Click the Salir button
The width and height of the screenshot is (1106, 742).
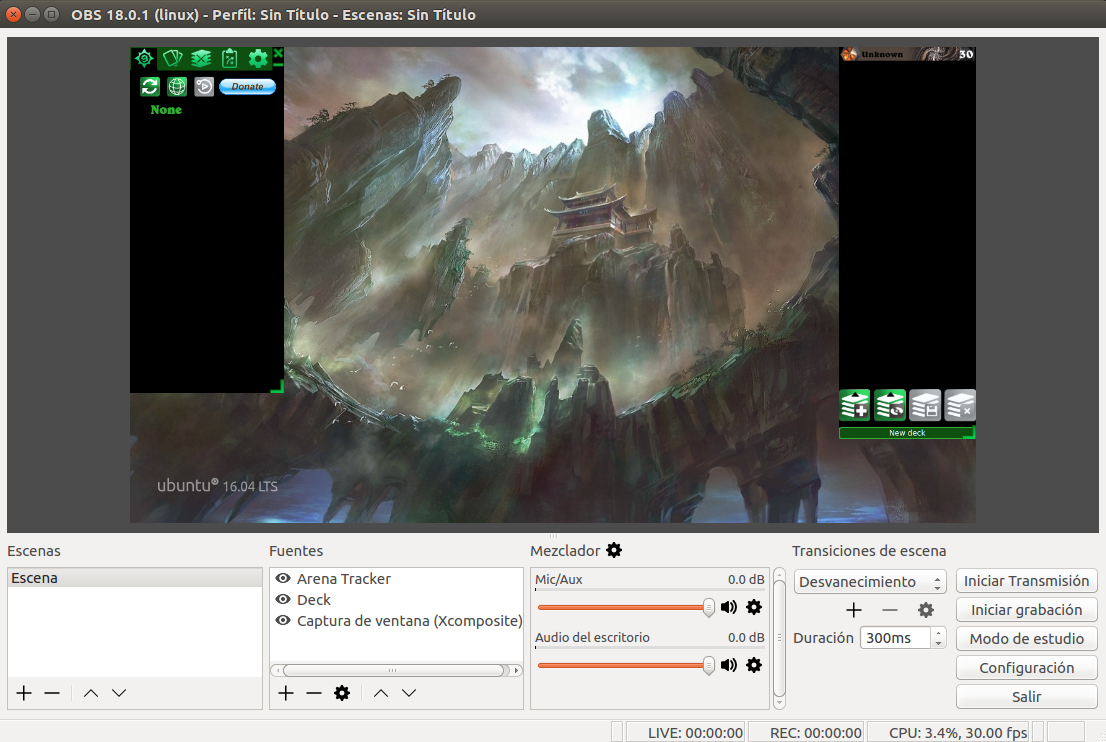pyautogui.click(x=1026, y=697)
